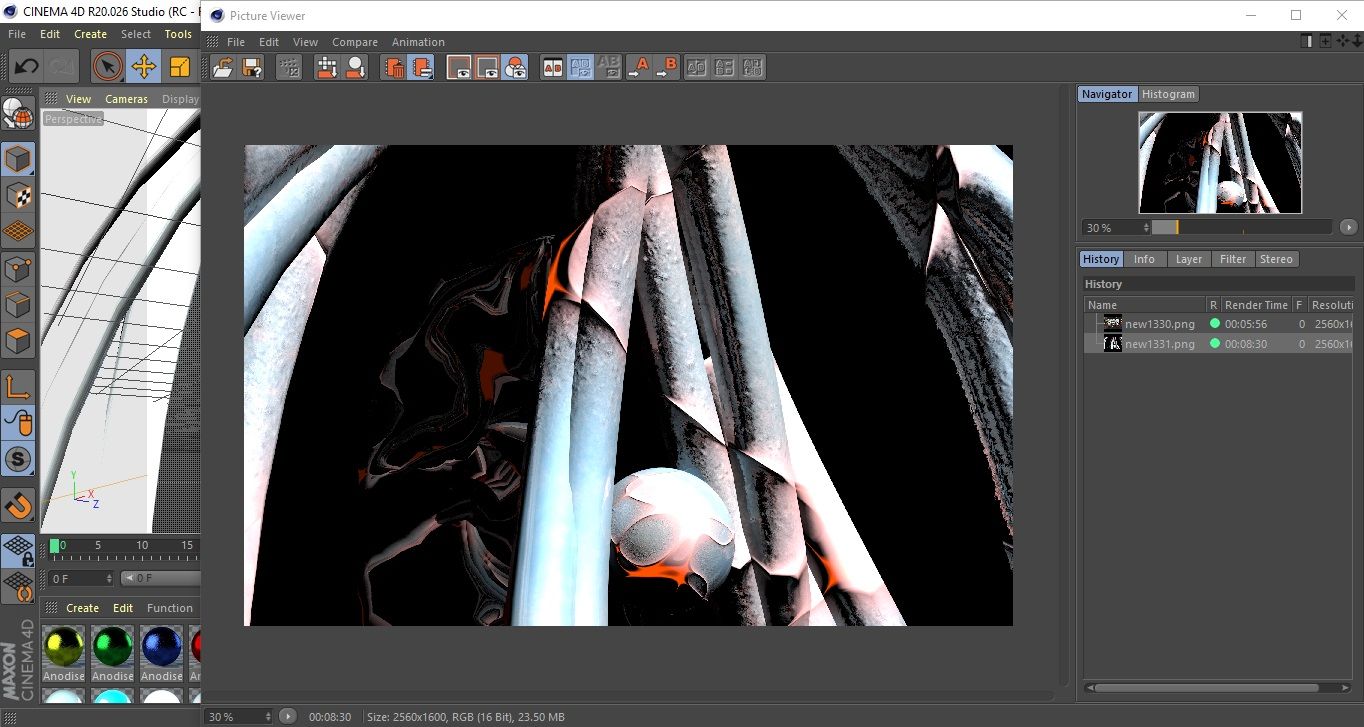Toggle the greyed AB eye icon

(x=608, y=67)
